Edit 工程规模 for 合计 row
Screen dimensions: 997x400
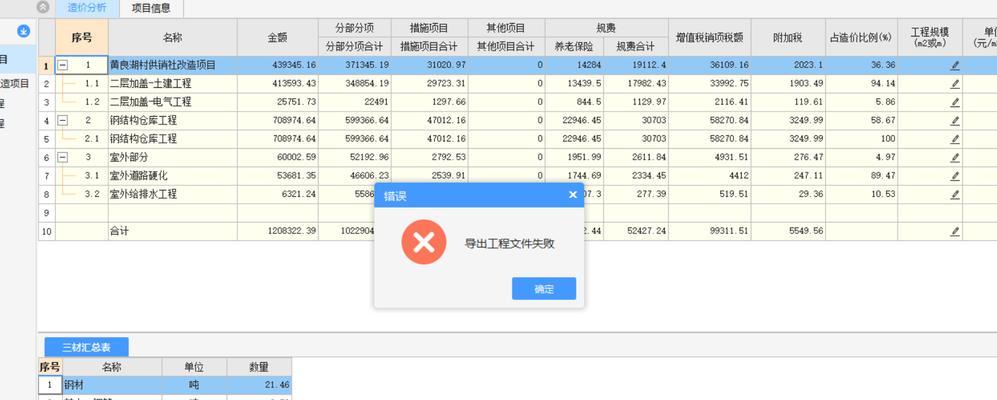[x=954, y=232]
